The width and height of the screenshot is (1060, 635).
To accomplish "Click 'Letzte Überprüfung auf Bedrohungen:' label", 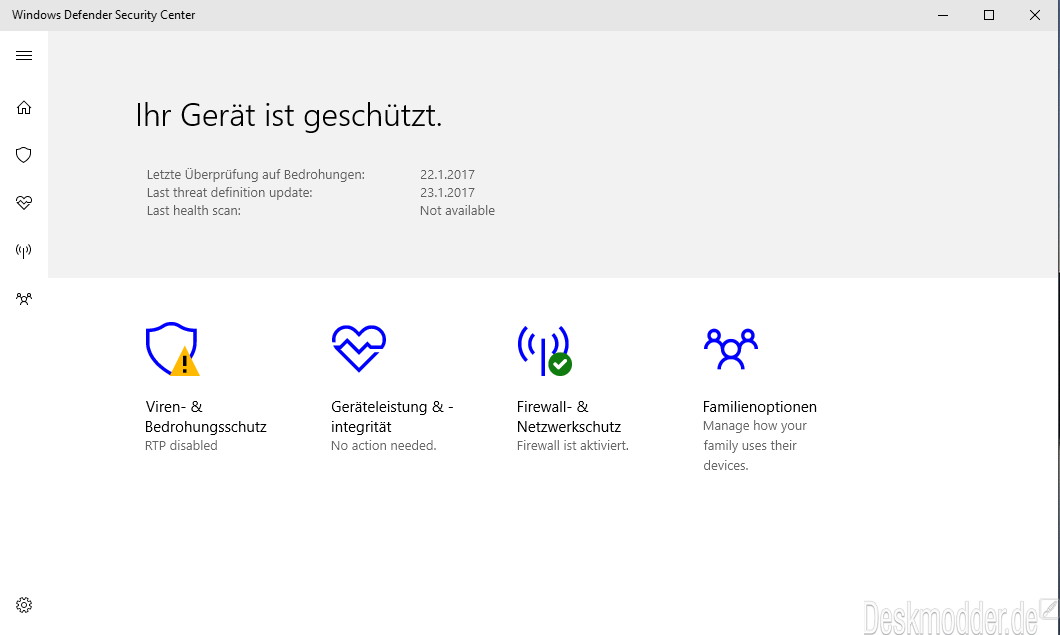I will [256, 174].
